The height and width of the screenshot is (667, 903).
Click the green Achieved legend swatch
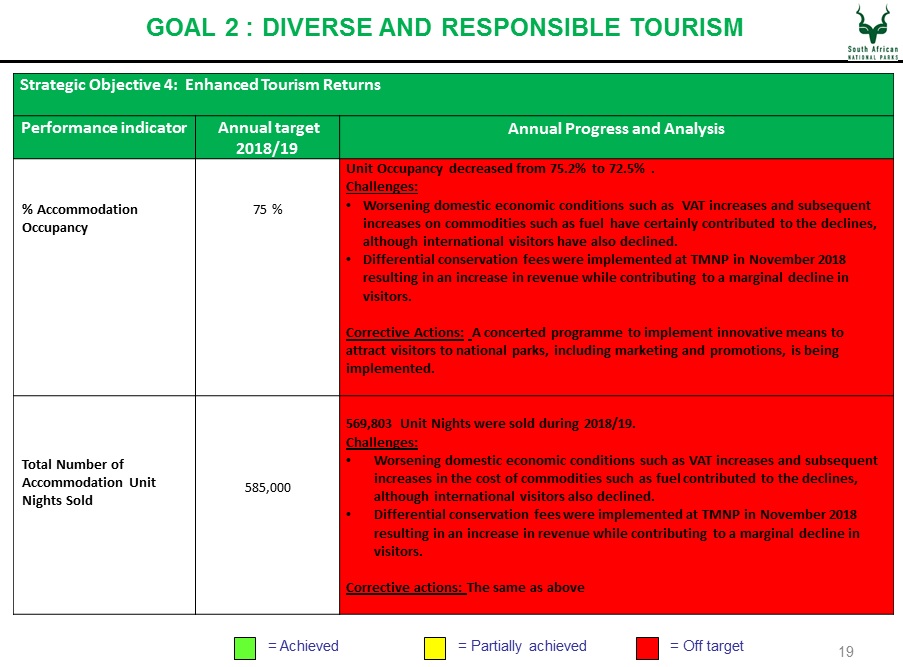point(245,648)
